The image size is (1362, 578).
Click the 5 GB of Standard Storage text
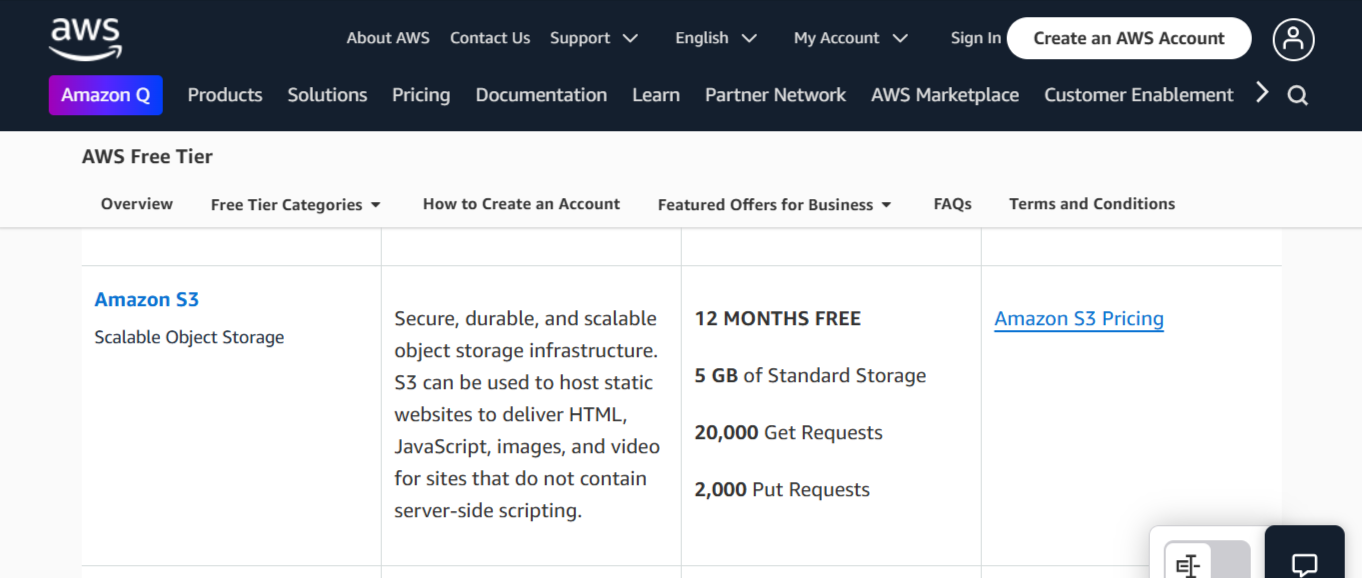[x=810, y=376]
